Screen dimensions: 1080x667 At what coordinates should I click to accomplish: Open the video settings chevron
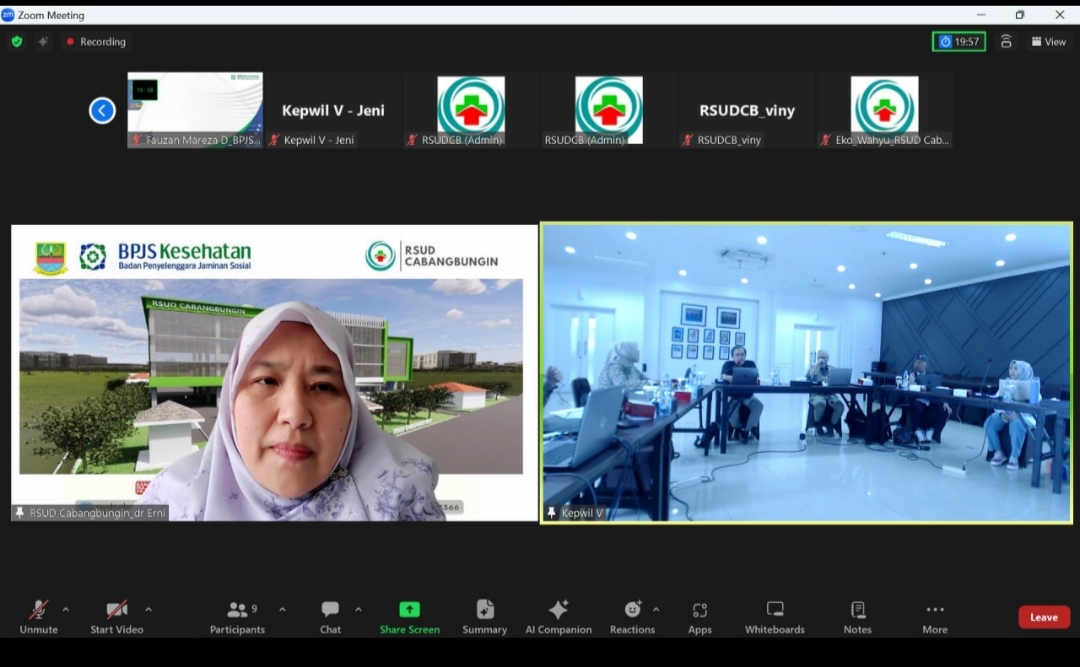coord(148,607)
